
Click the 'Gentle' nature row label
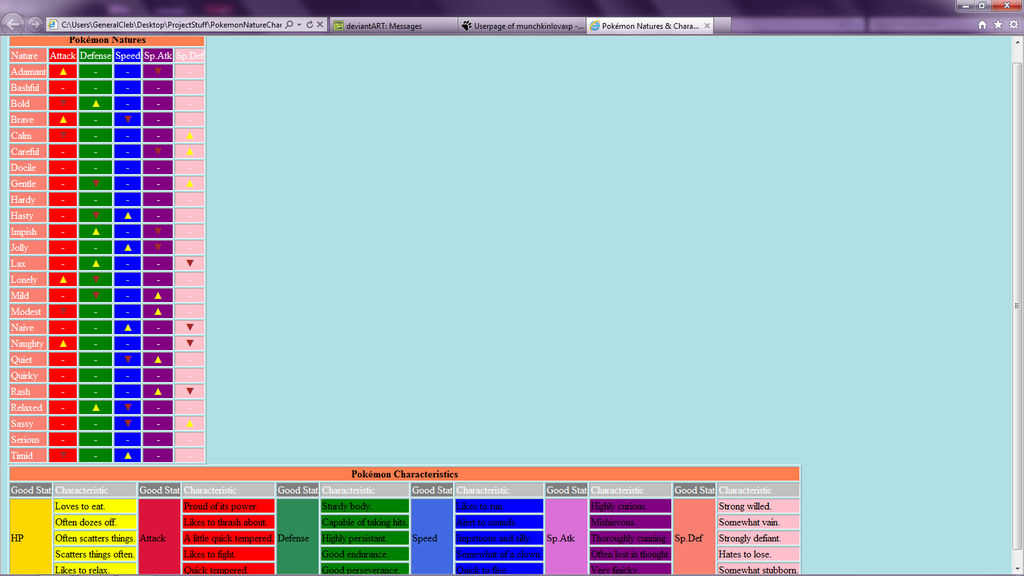coord(28,184)
